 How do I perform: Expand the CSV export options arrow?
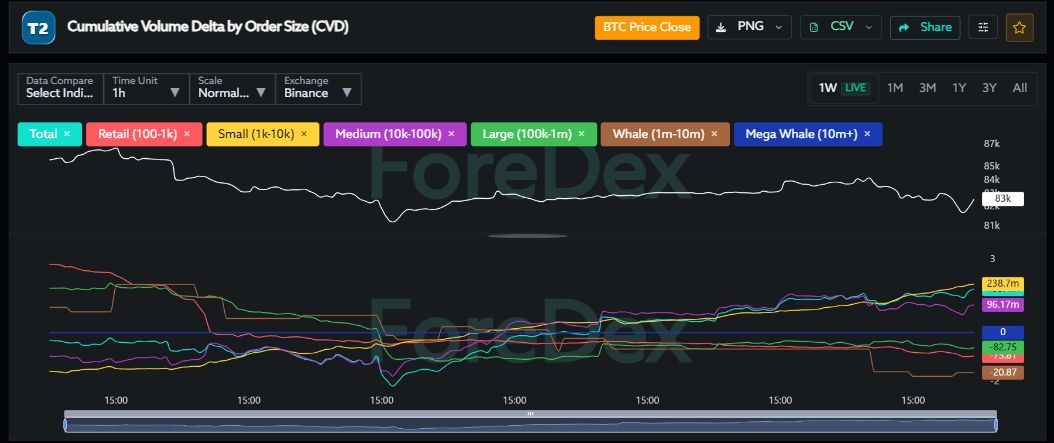point(868,28)
